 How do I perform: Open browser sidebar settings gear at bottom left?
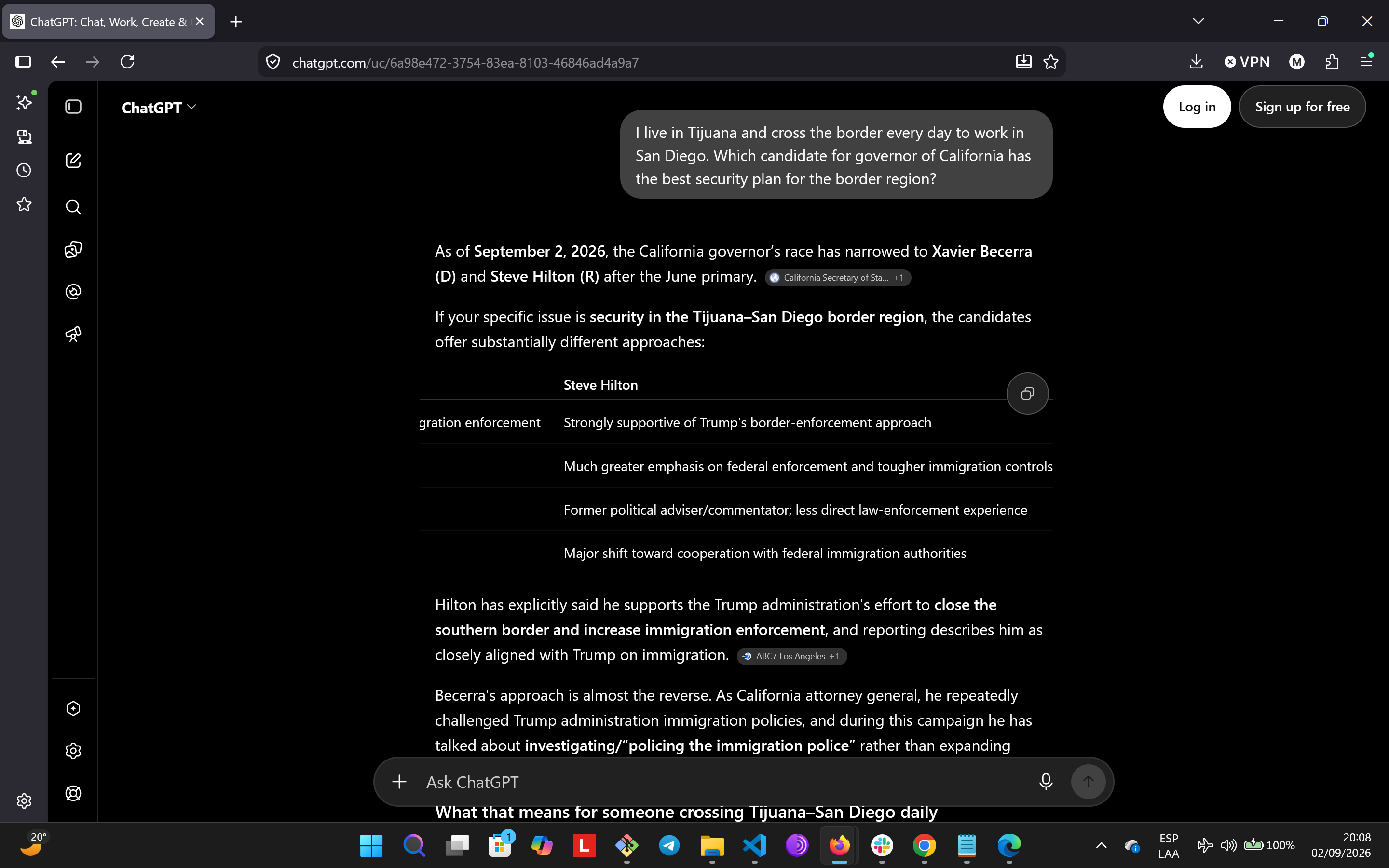point(24,801)
